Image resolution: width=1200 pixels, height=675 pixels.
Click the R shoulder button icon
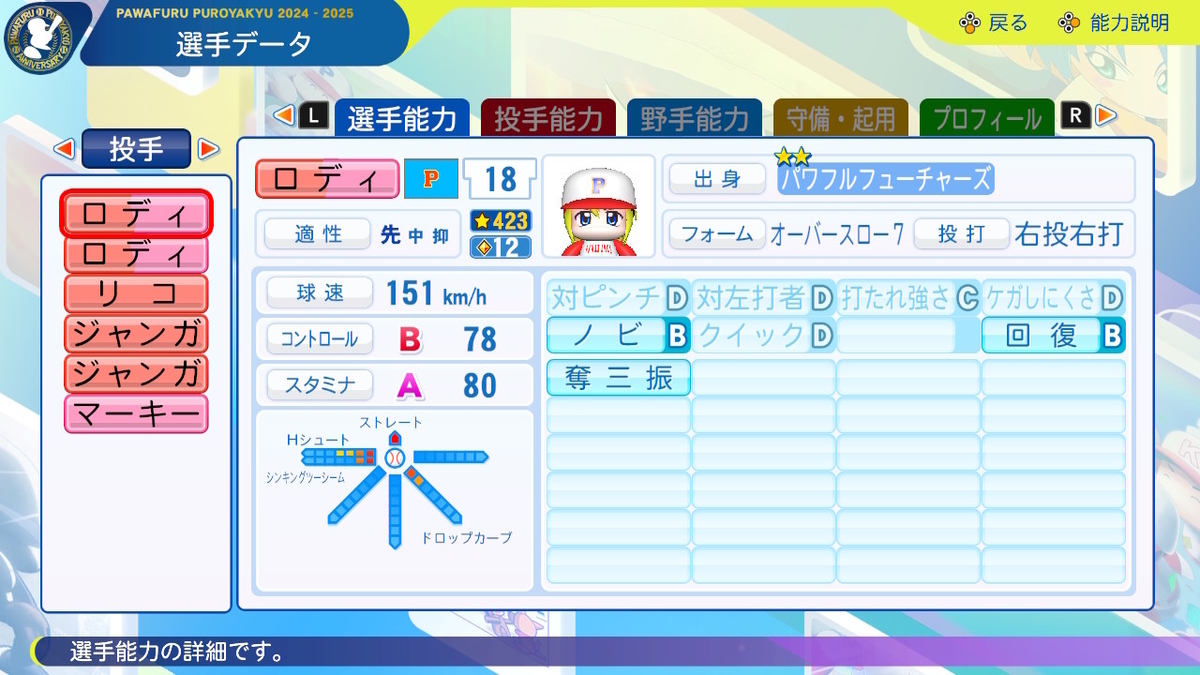point(1075,116)
